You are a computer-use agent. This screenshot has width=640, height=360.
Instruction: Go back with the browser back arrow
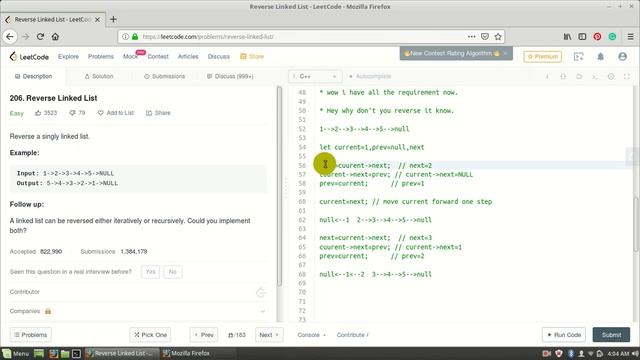click(10, 37)
